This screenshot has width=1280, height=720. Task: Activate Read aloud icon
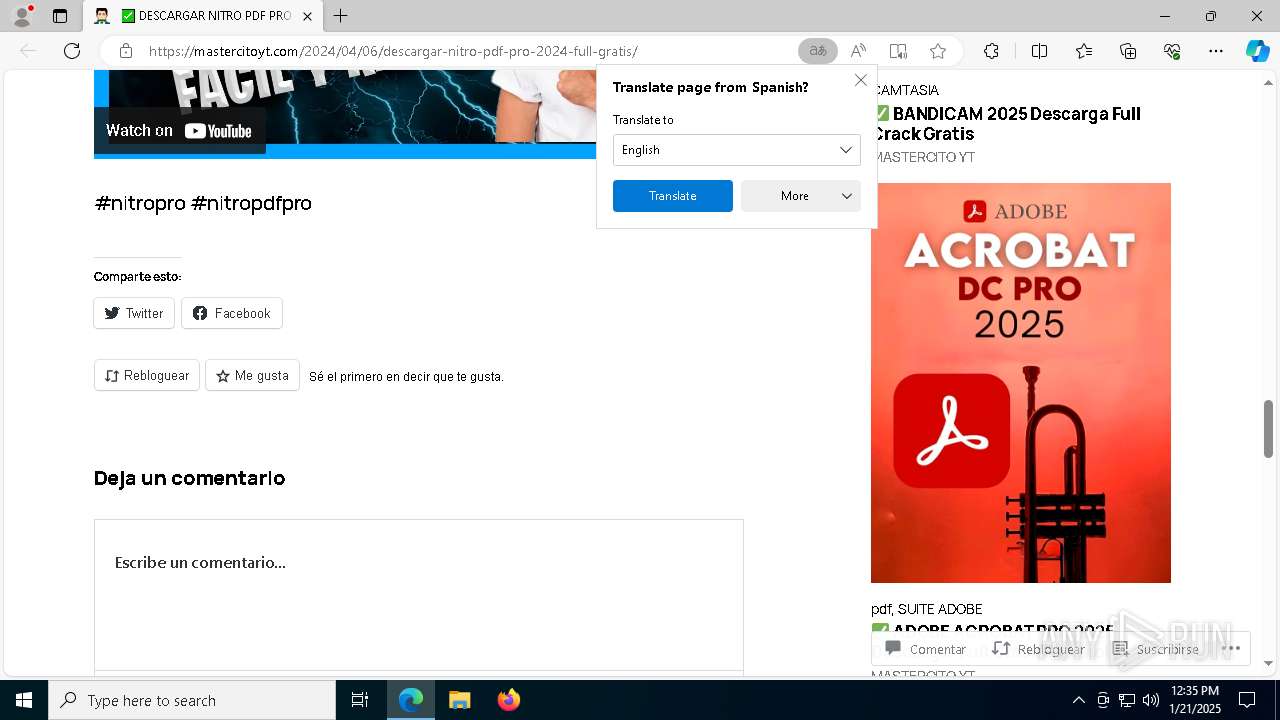click(858, 51)
